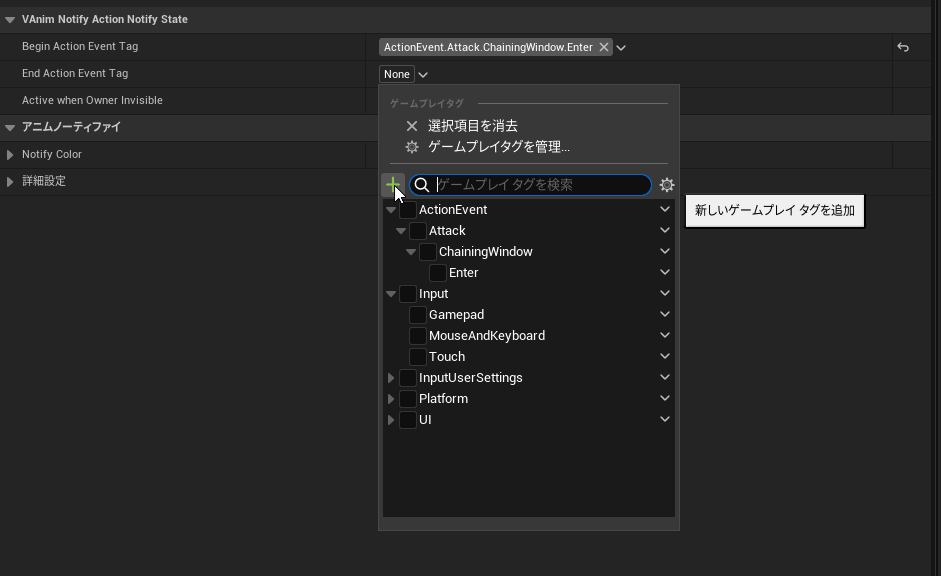Open Platform row options chevron
941x576 pixels.
click(665, 398)
